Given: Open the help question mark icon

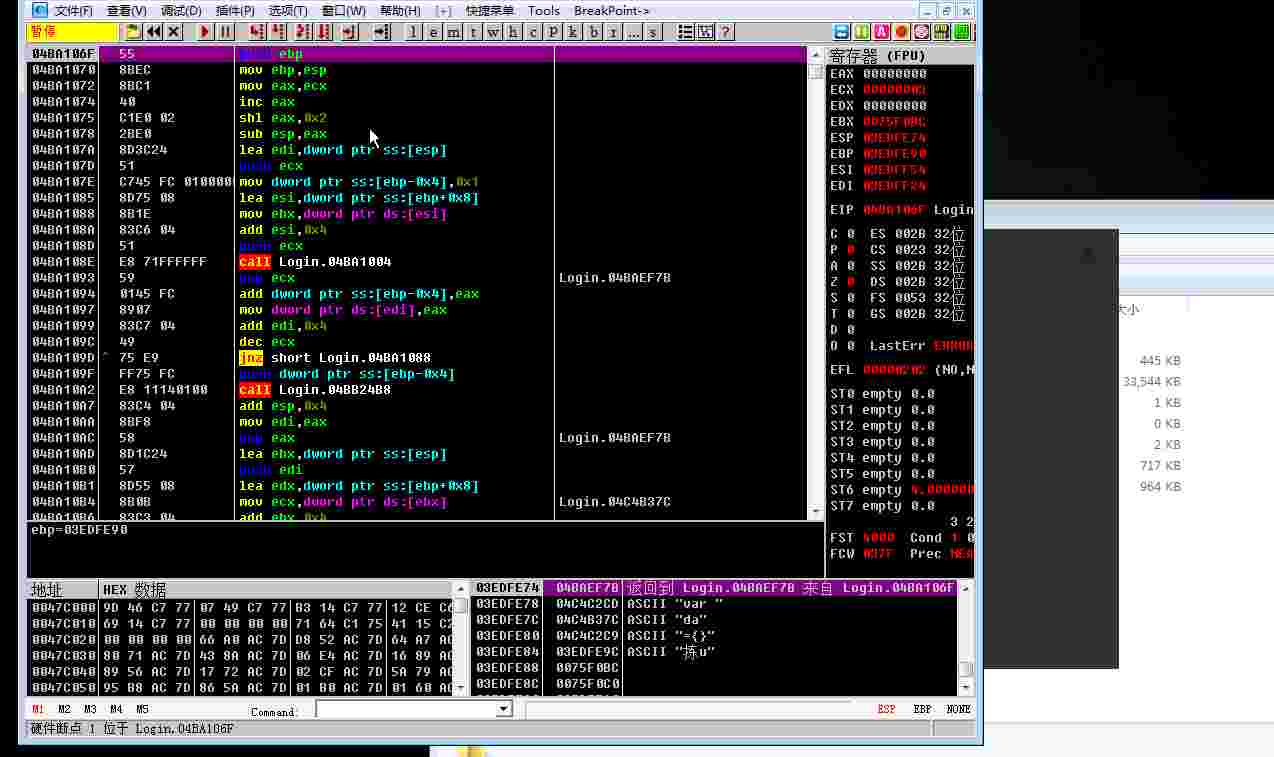Looking at the screenshot, I should (x=726, y=32).
